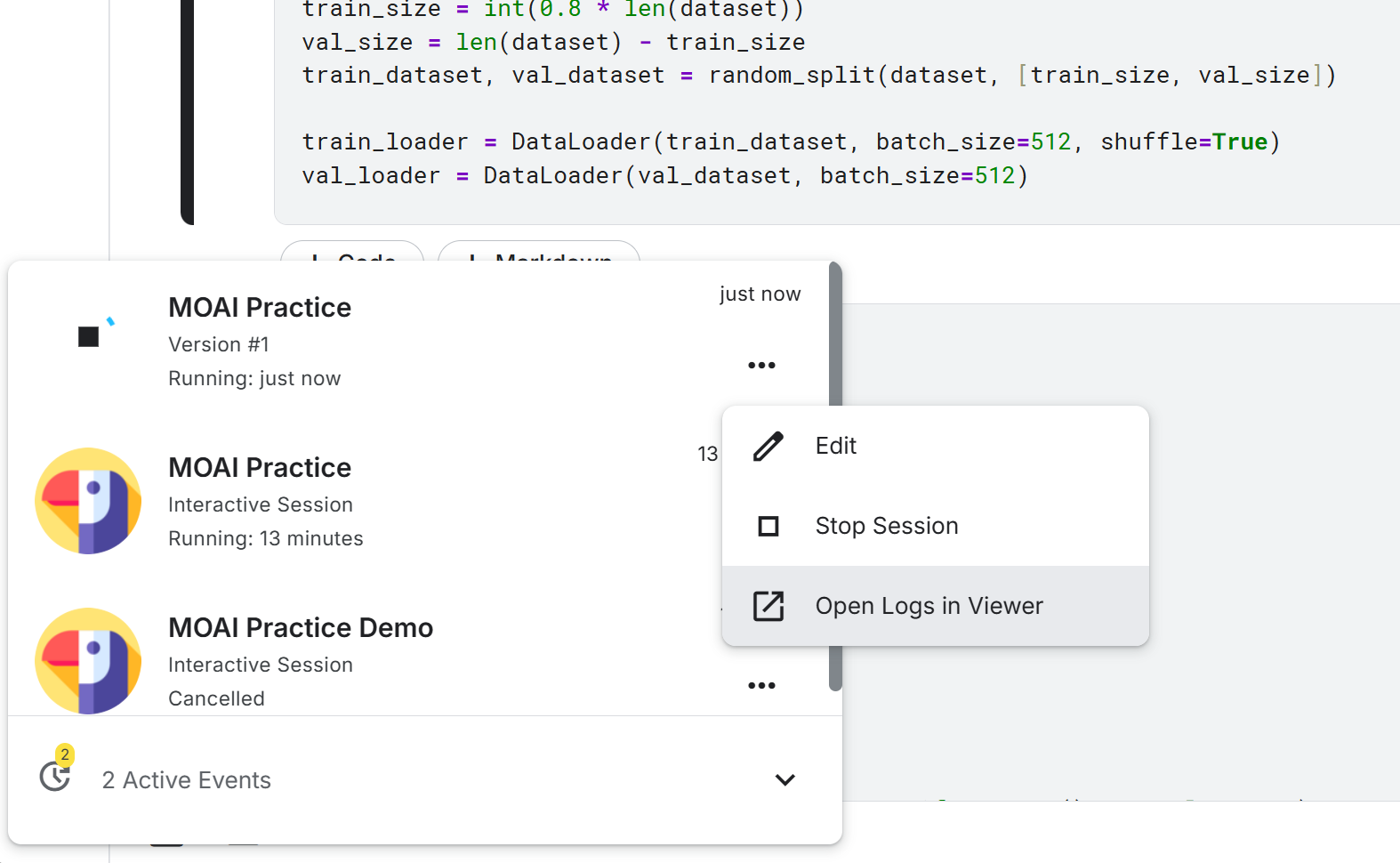Open the MOAI Practice Demo title
This screenshot has height=863, width=1400.
click(301, 627)
